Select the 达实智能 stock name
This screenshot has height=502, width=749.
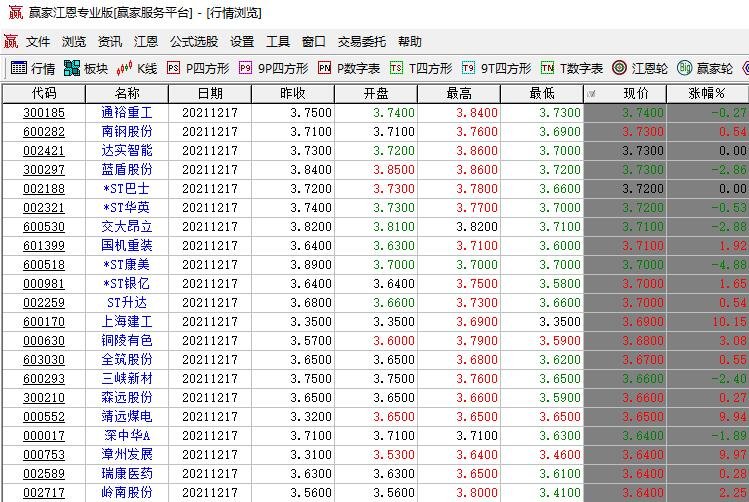click(127, 151)
